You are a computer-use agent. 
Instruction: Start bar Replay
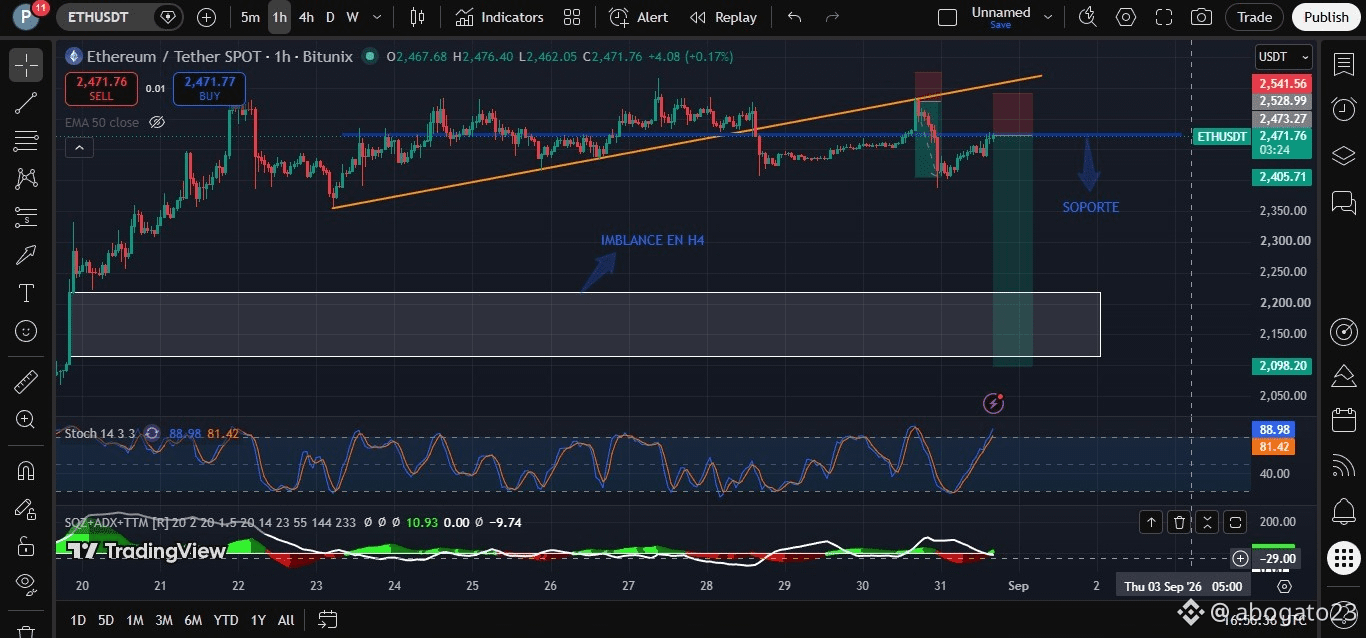coord(724,17)
